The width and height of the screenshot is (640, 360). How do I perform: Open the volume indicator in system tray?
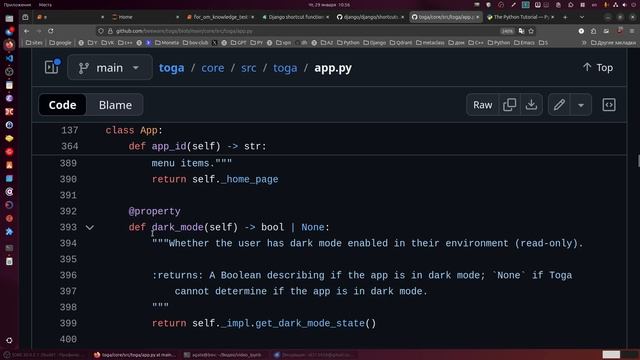(624, 5)
